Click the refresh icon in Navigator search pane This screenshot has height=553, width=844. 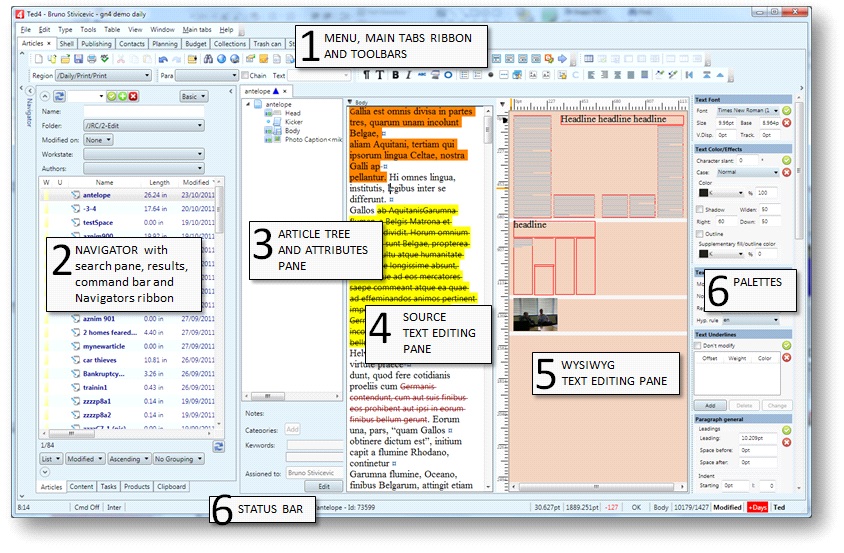[59, 96]
